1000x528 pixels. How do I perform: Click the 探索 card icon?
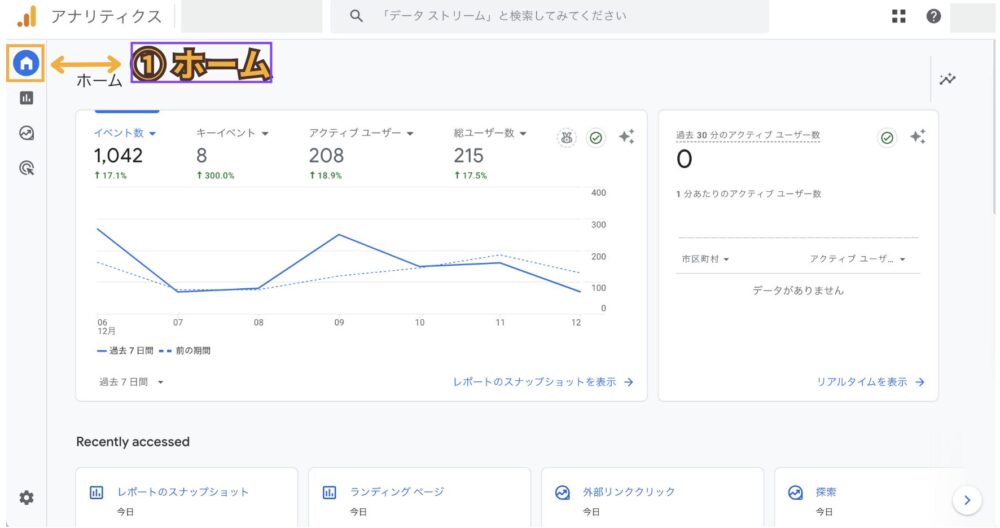tap(795, 492)
